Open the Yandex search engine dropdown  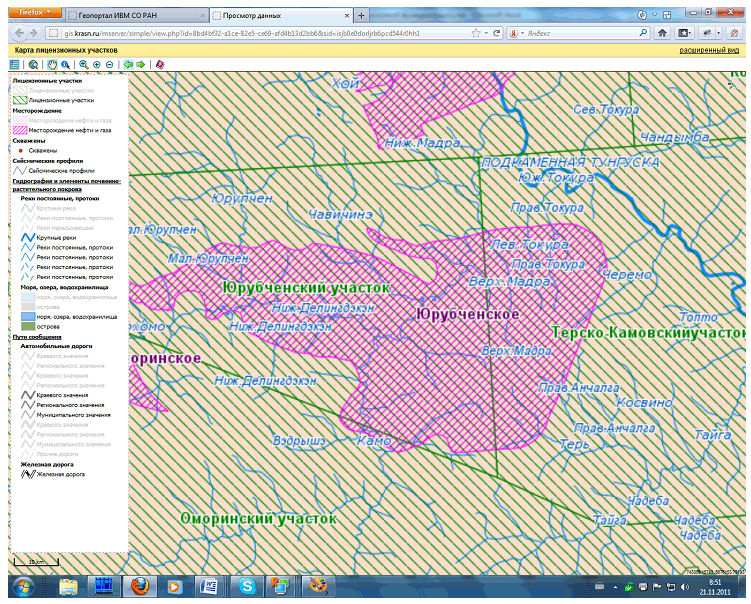[x=519, y=32]
